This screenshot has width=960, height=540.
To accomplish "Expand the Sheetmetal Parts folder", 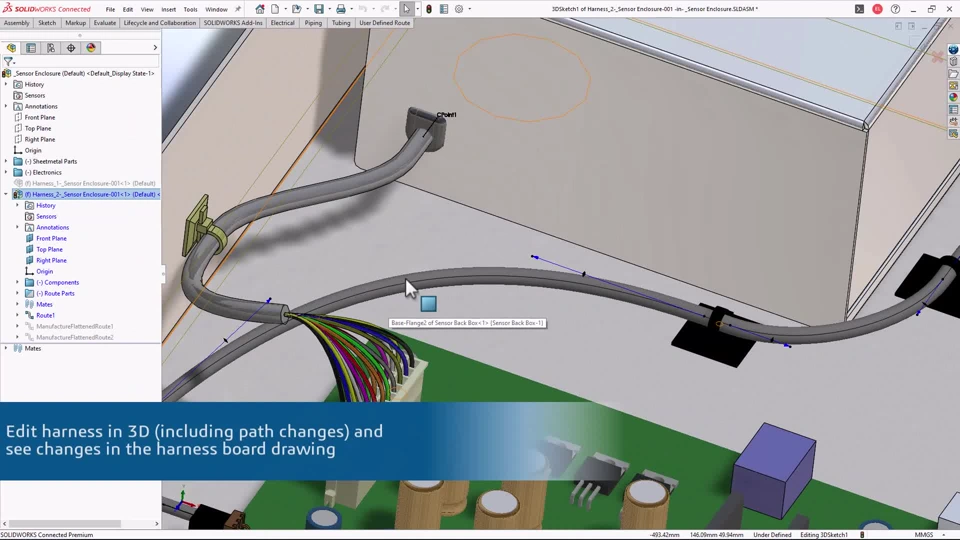I will point(6,162).
